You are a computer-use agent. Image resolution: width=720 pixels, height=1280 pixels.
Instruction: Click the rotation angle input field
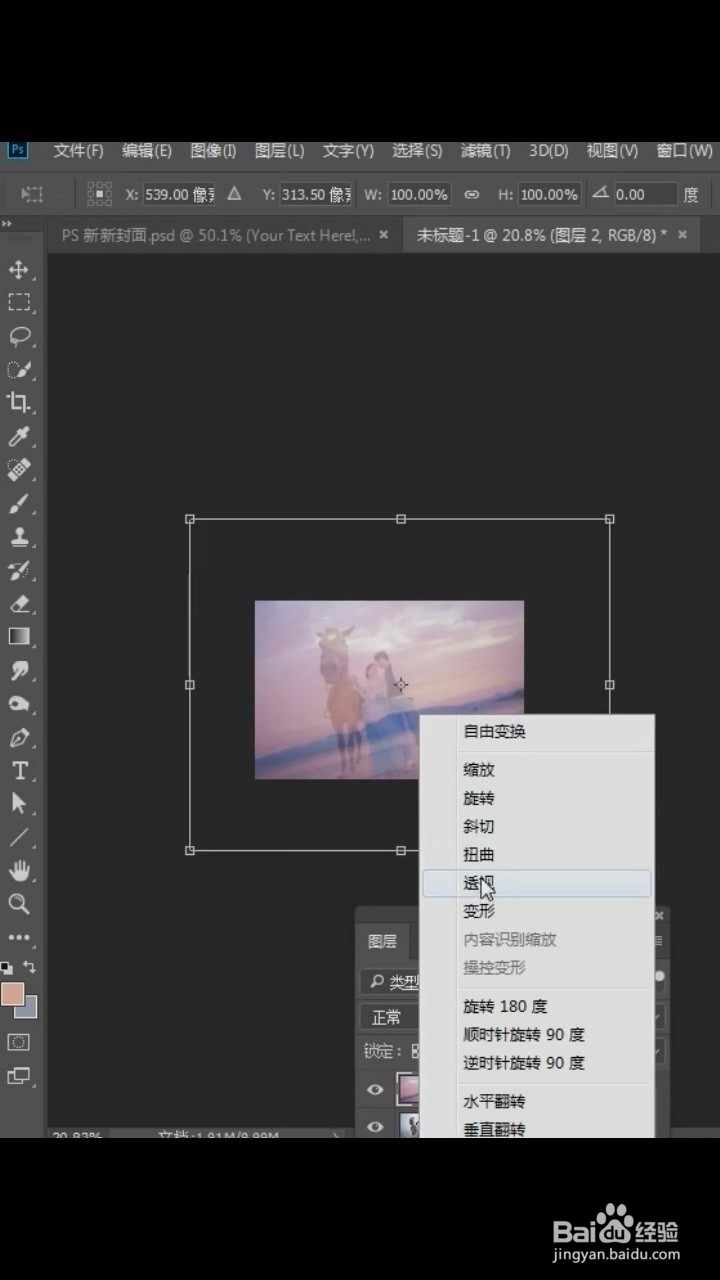pyautogui.click(x=644, y=194)
